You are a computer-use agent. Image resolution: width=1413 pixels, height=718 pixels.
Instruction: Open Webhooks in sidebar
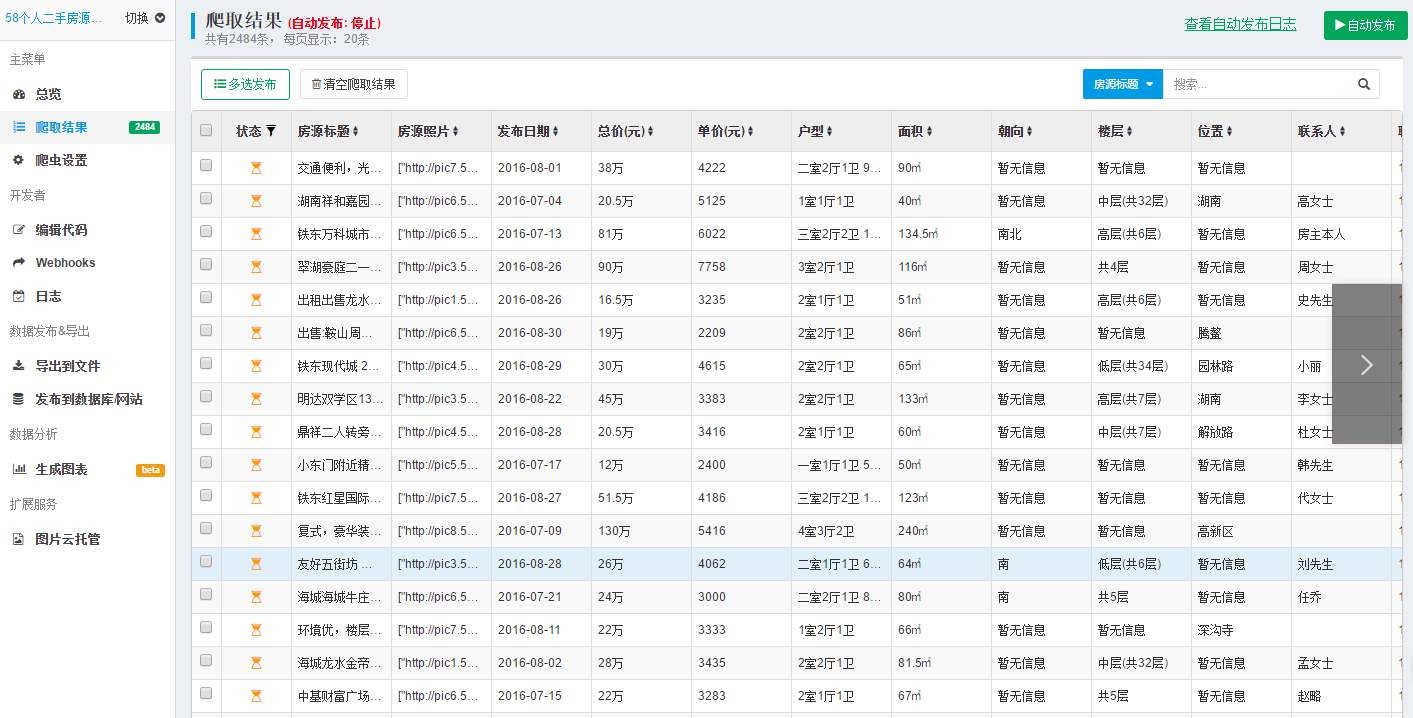coord(65,263)
